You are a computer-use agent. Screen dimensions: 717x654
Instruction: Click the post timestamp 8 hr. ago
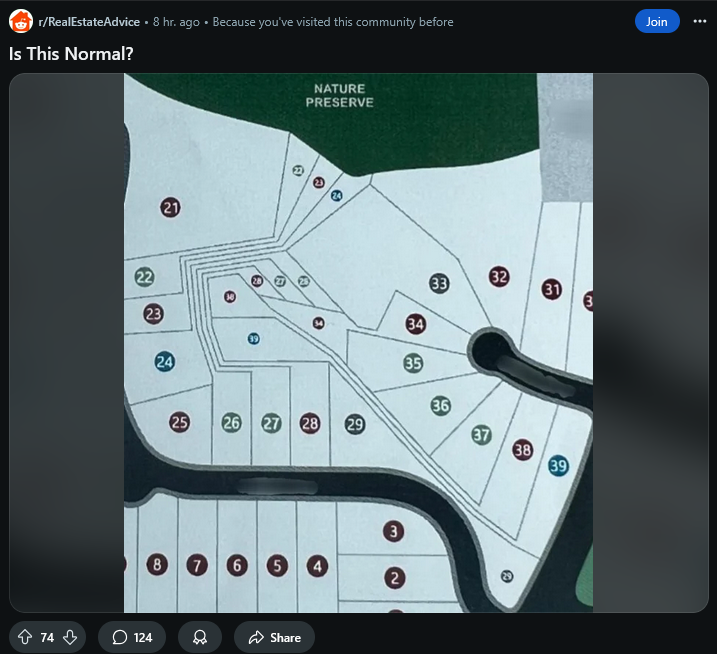pos(175,22)
